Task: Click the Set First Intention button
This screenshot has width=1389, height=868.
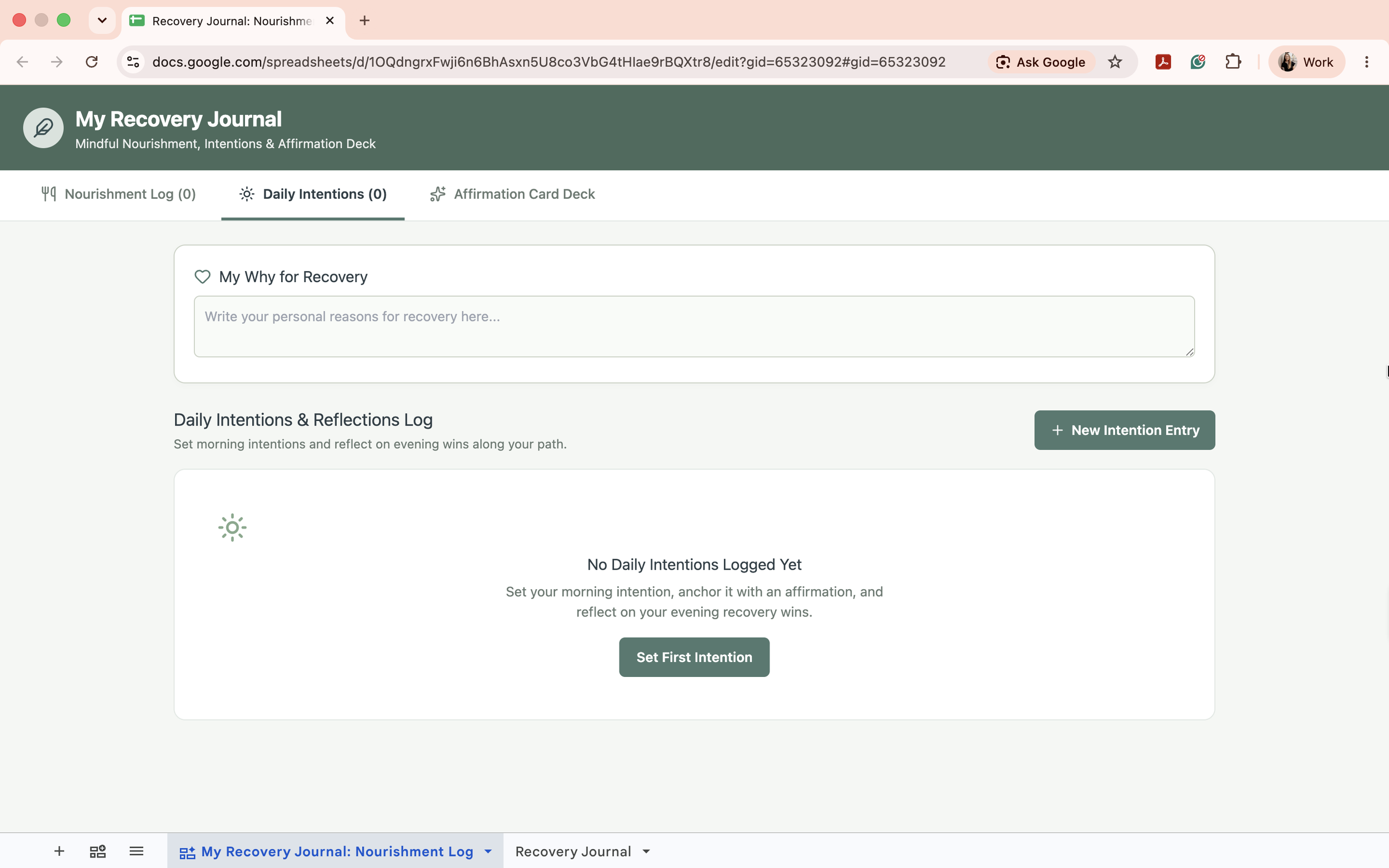Action: tap(694, 657)
